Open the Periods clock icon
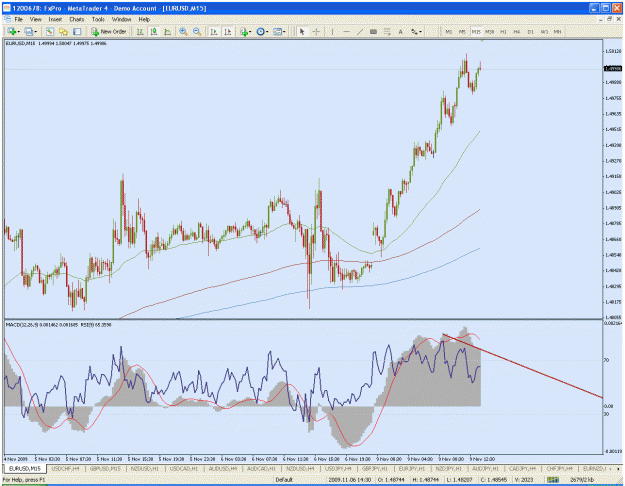This screenshot has width=625, height=486. tap(260, 31)
